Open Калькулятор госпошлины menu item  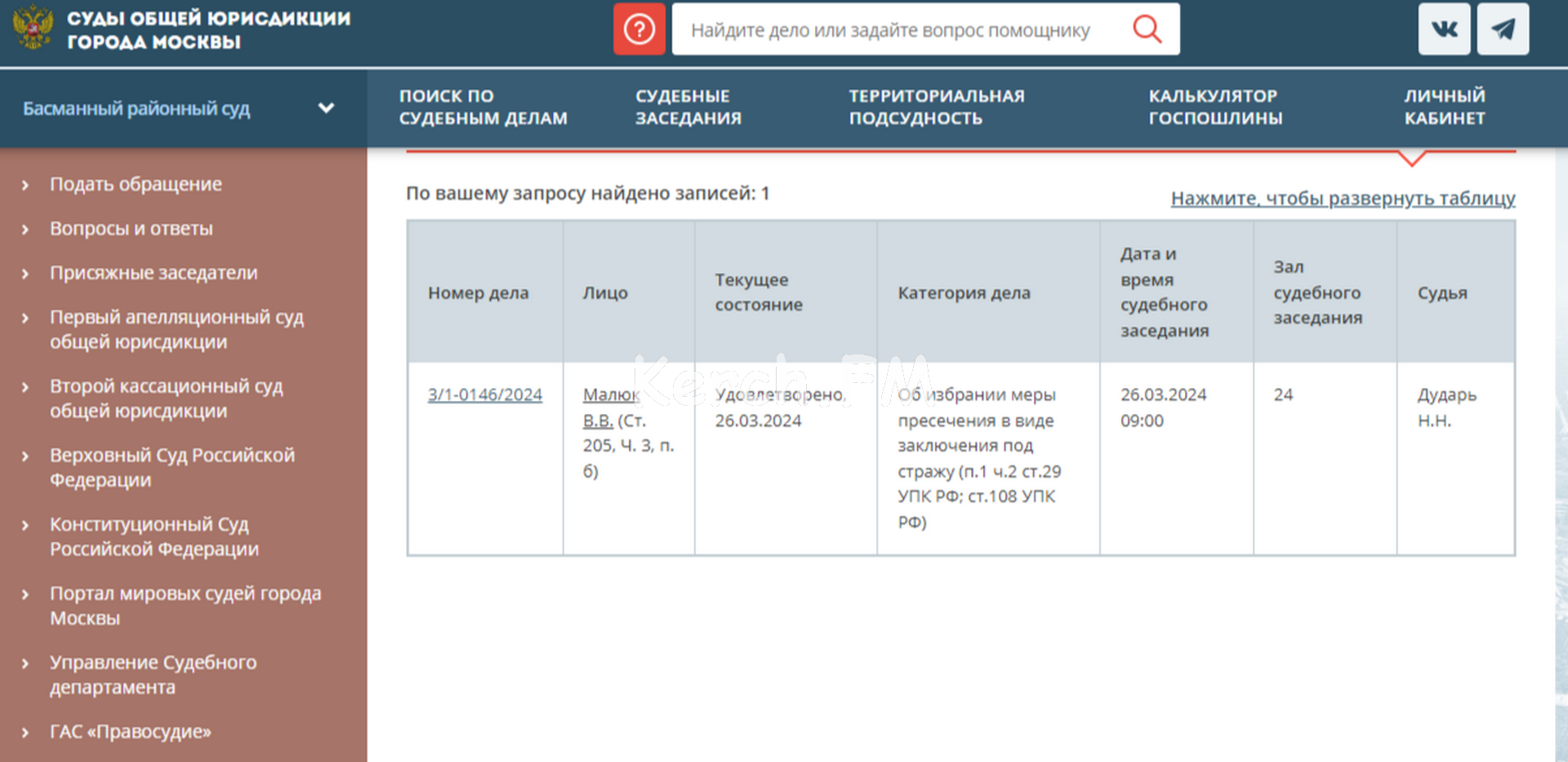(x=1215, y=107)
